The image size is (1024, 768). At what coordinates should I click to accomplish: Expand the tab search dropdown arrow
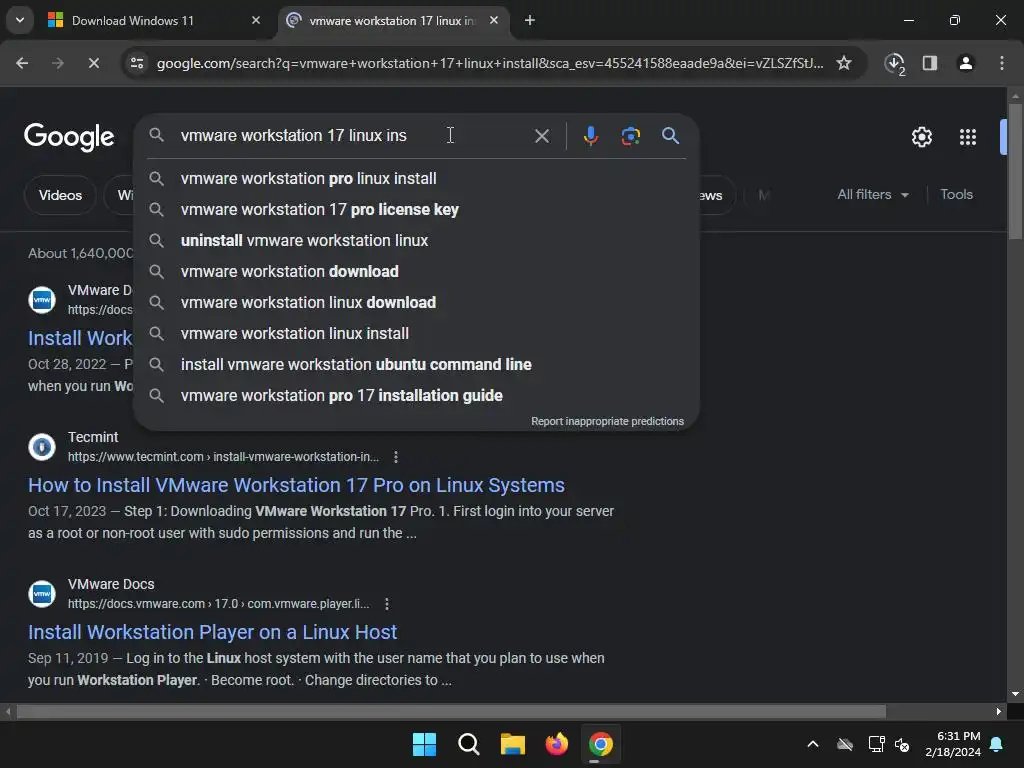[20, 20]
